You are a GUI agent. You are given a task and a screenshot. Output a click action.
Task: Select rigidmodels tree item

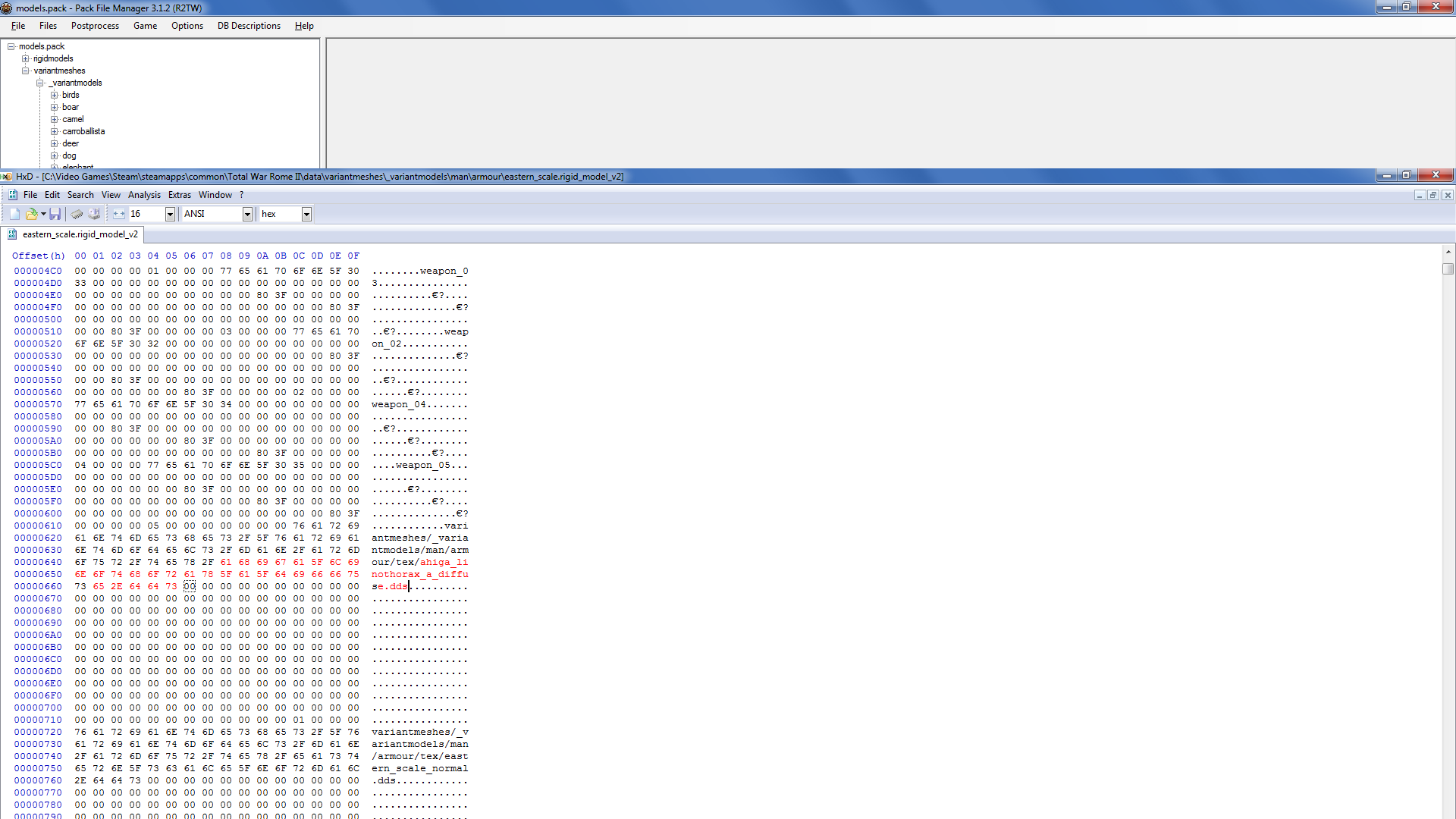53,58
